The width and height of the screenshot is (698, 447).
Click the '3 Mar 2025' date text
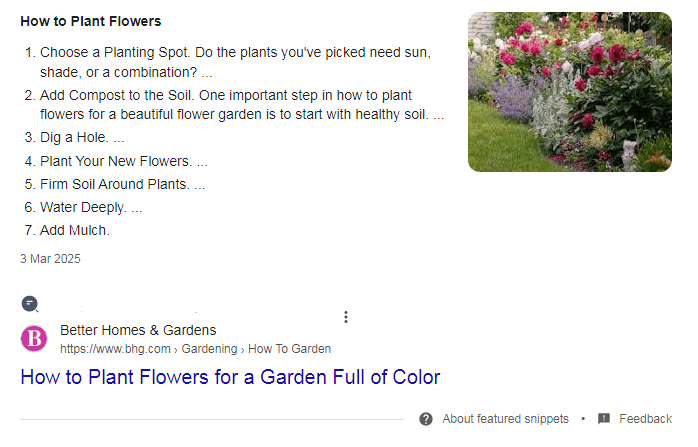(x=50, y=259)
